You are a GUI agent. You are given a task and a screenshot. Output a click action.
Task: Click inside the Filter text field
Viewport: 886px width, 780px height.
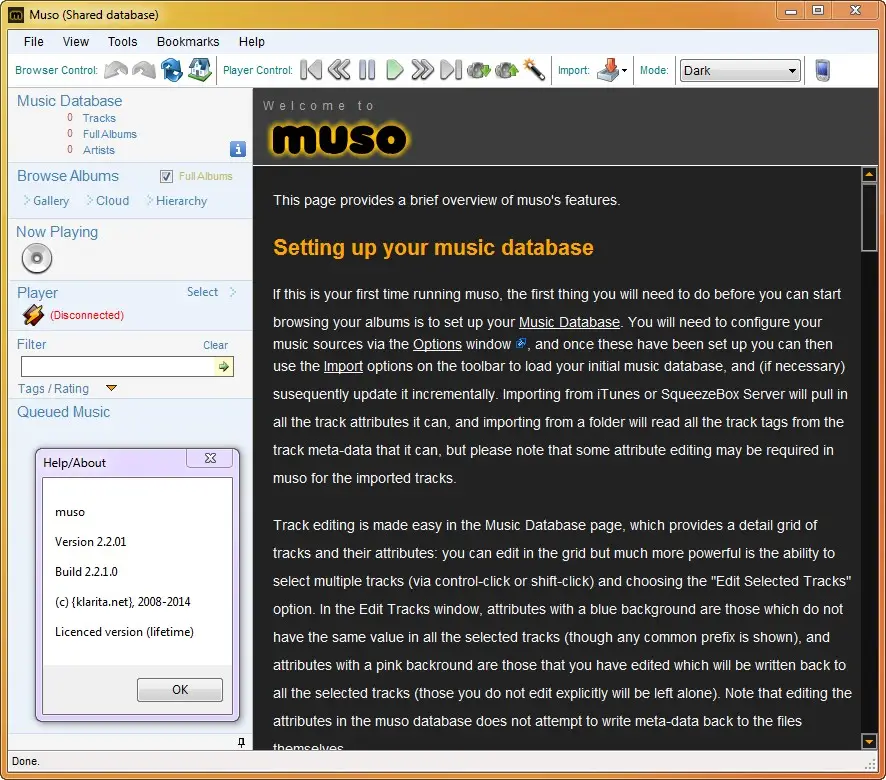[x=118, y=367]
